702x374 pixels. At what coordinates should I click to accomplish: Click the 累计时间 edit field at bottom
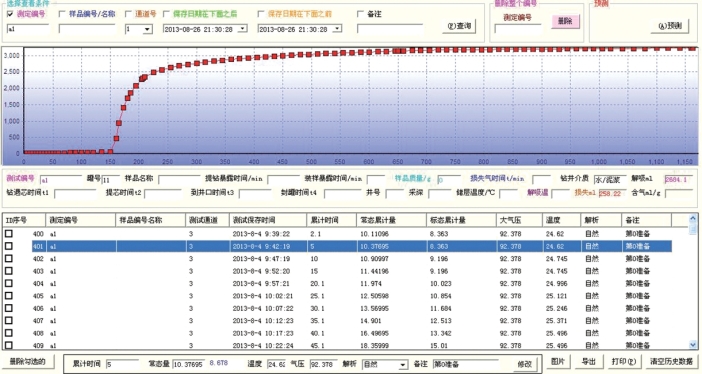click(x=123, y=365)
